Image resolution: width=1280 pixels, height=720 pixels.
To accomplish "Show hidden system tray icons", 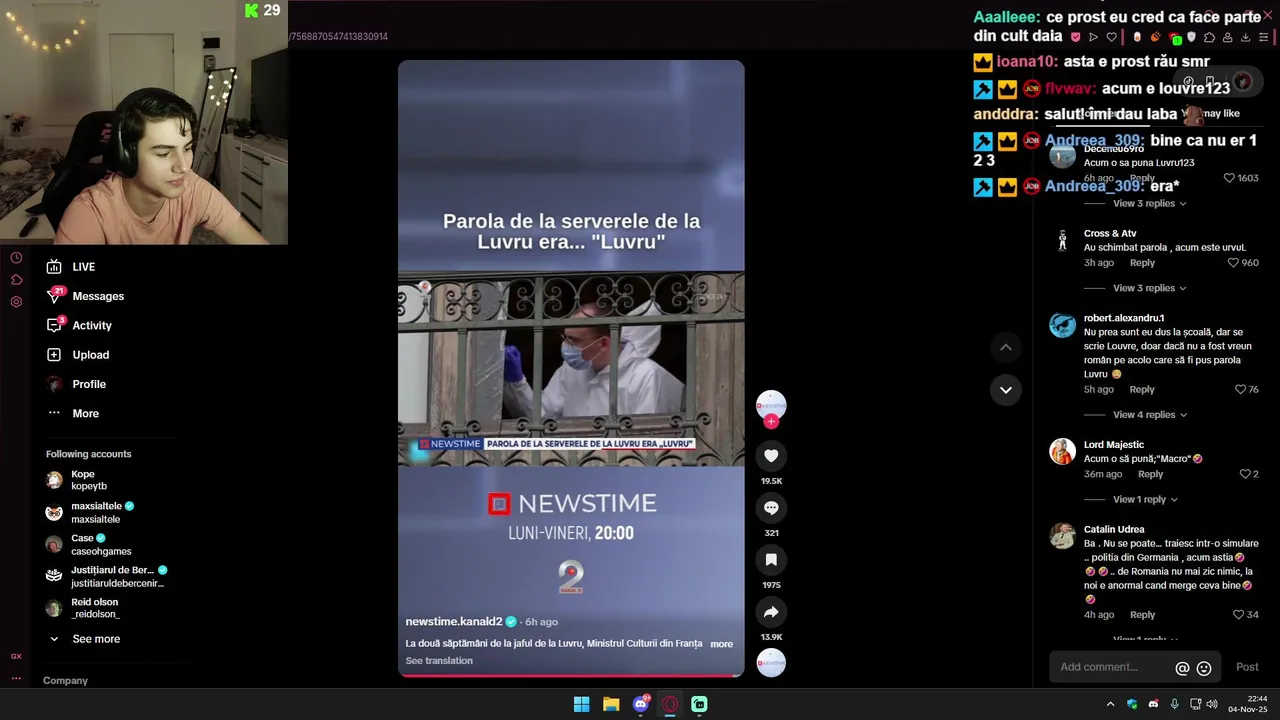I will pos(1110,704).
